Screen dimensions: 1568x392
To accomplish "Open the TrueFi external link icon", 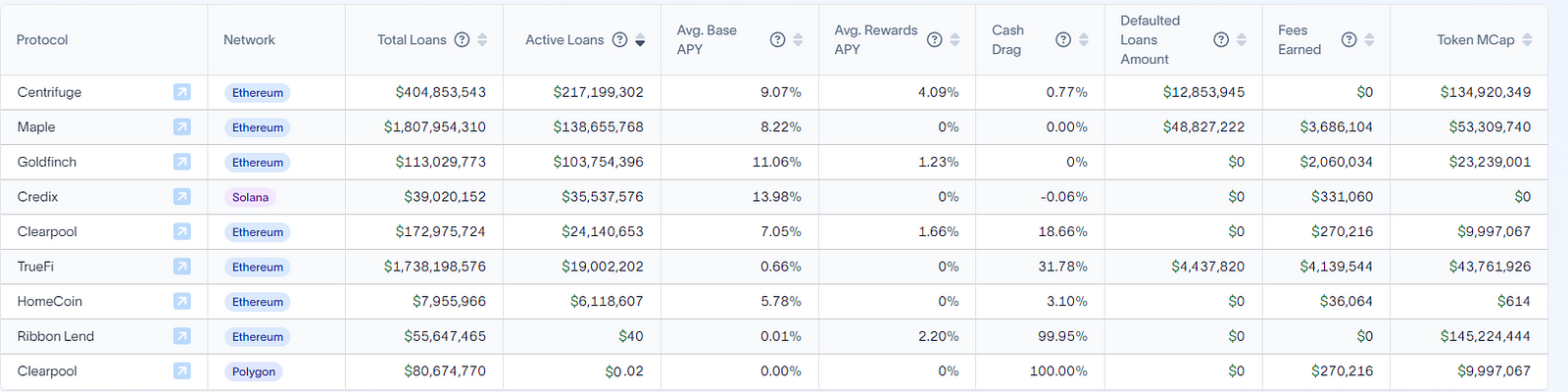I will tap(182, 267).
